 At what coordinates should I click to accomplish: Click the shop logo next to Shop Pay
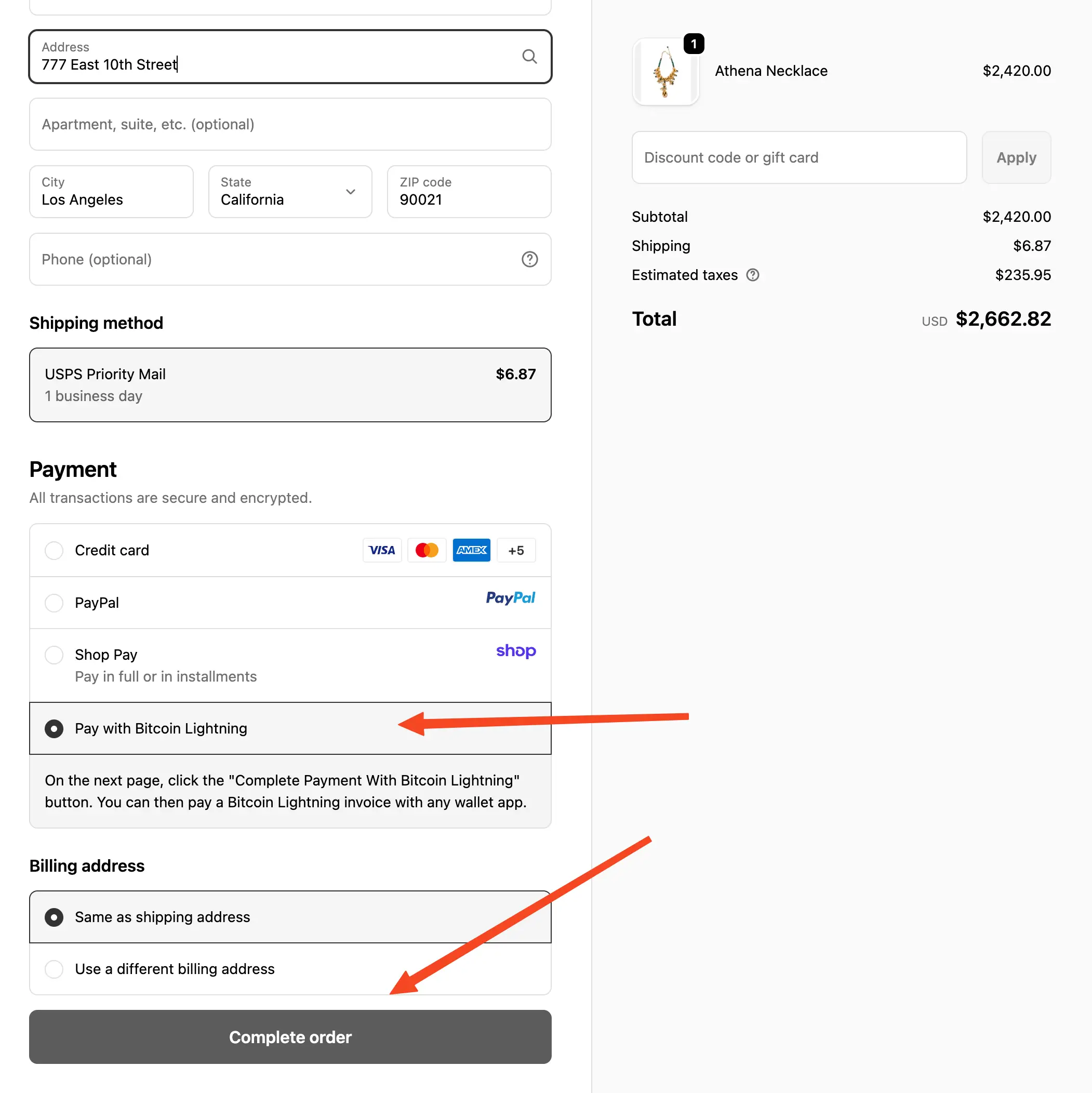[x=515, y=651]
